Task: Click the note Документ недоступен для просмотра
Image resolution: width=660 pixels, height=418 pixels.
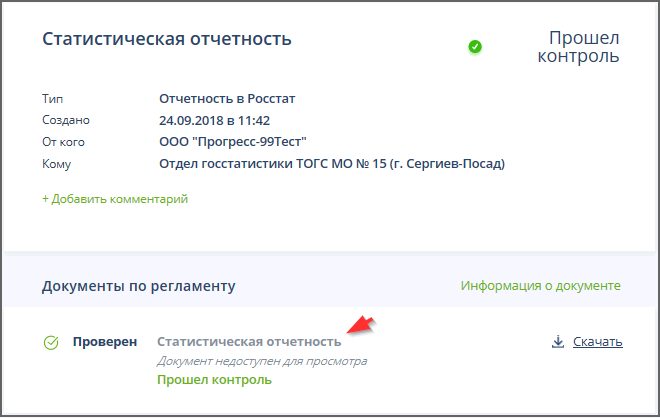Action: [x=262, y=361]
